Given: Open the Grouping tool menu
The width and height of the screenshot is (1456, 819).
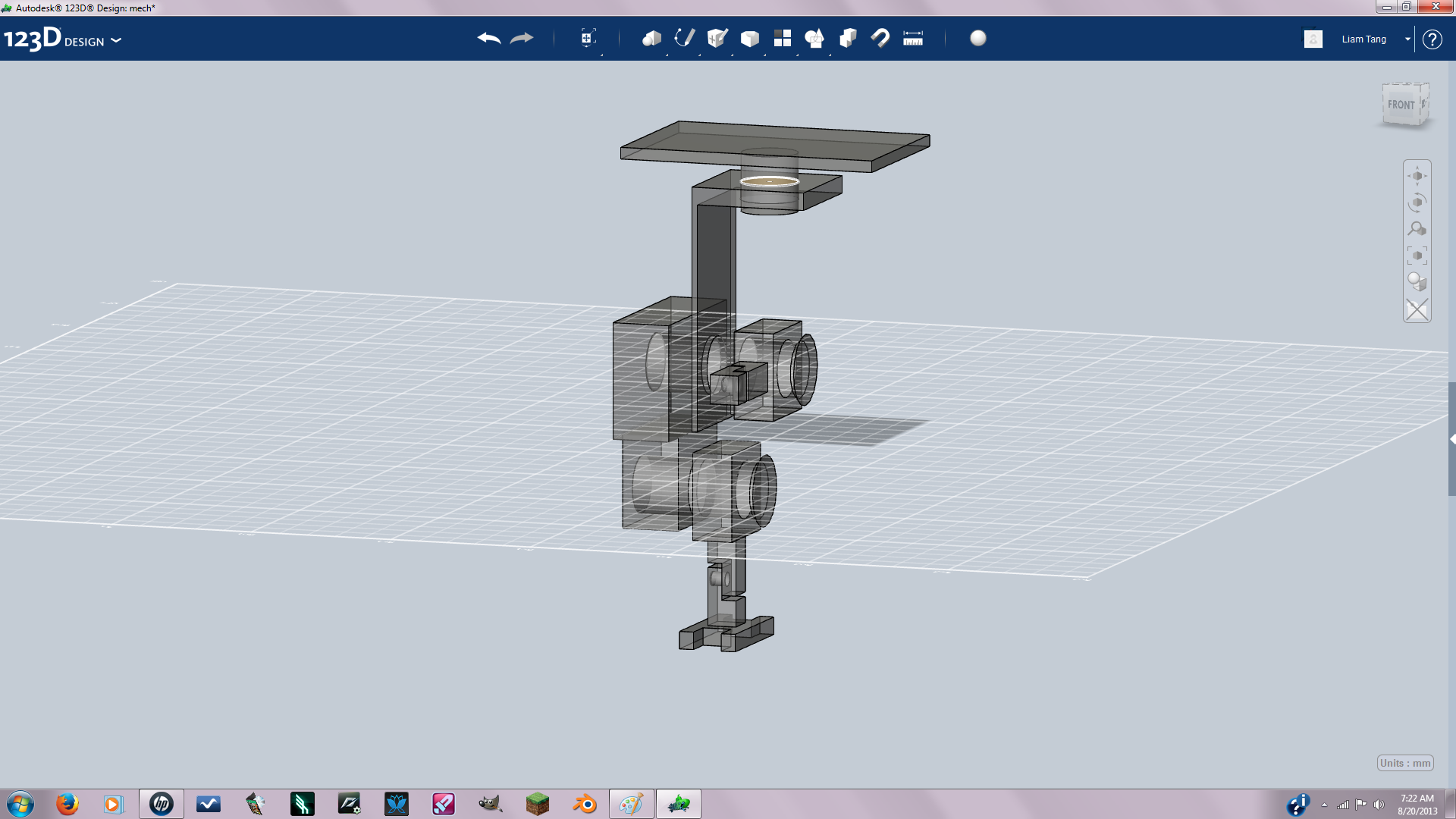Looking at the screenshot, I should [815, 38].
